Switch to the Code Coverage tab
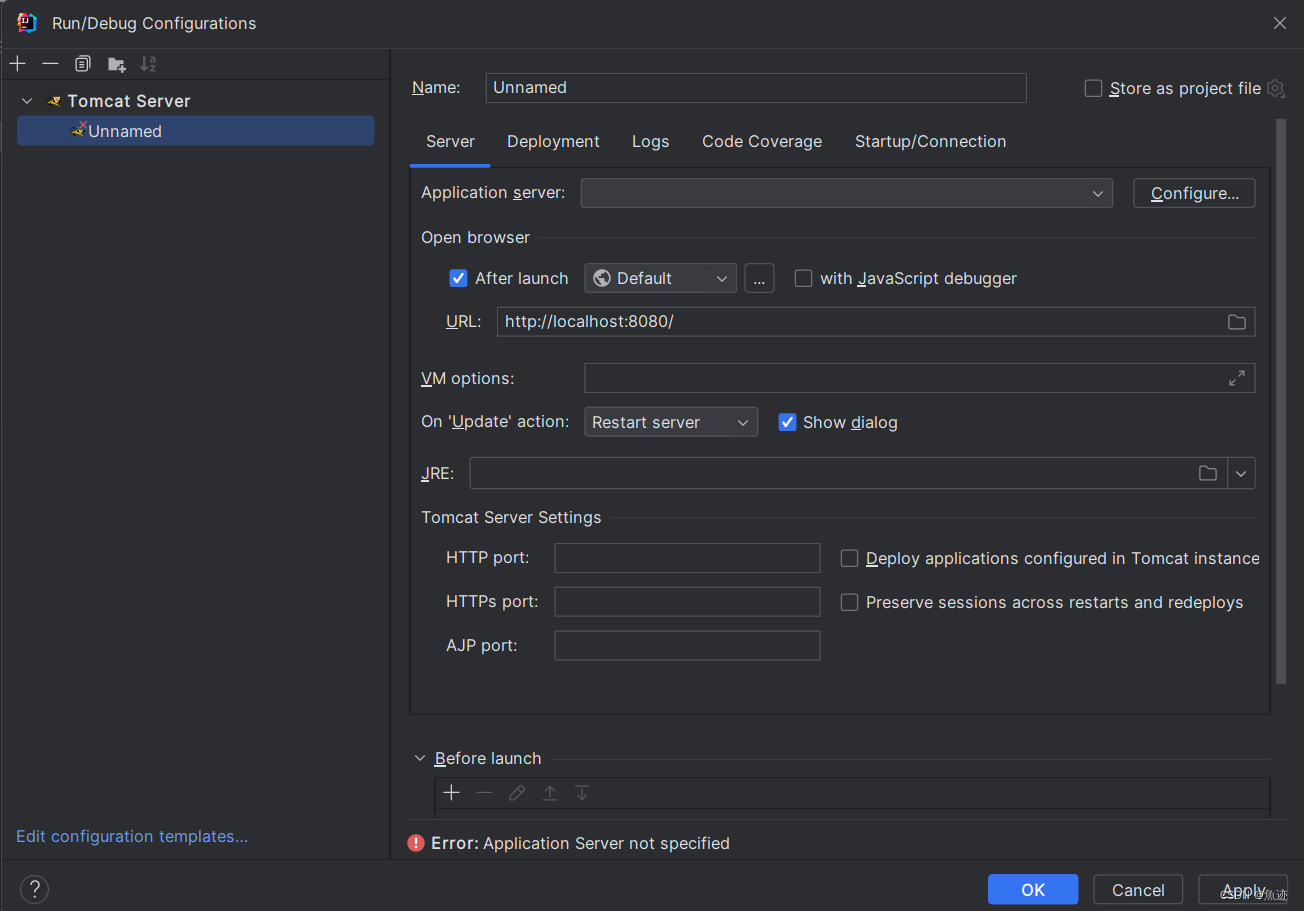This screenshot has width=1304, height=911. 762,141
